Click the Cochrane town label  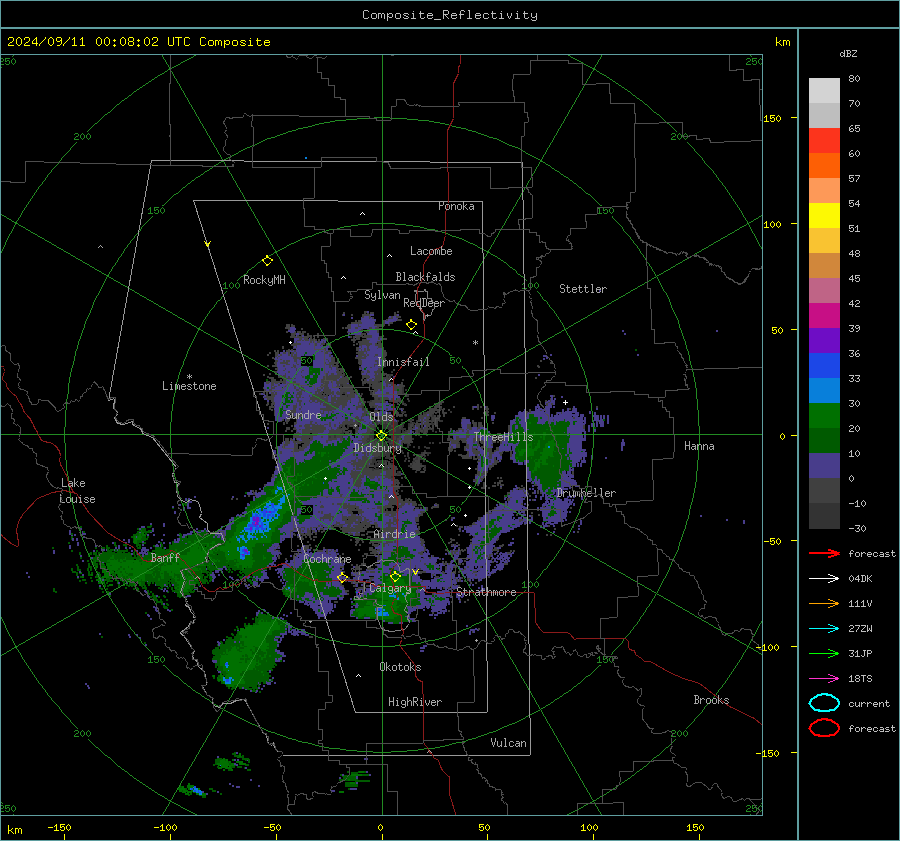click(x=327, y=559)
